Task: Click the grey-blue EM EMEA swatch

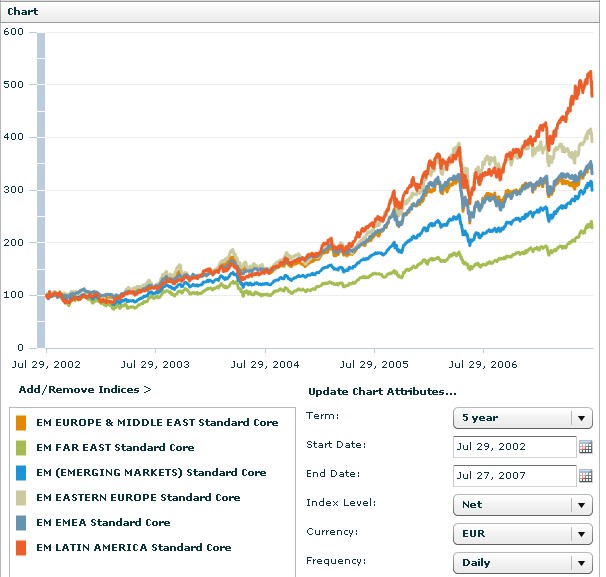Action: (22, 522)
